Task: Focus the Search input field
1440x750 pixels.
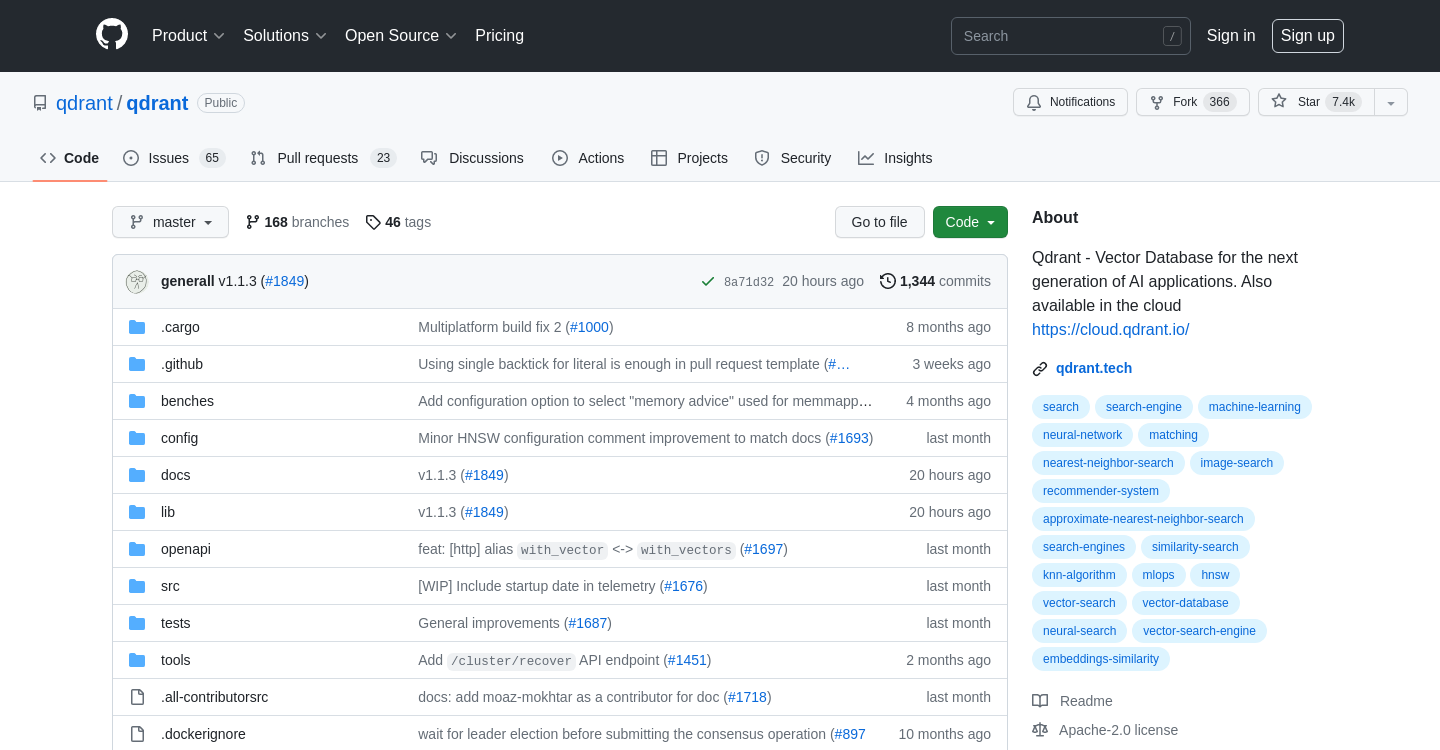Action: (x=1070, y=36)
